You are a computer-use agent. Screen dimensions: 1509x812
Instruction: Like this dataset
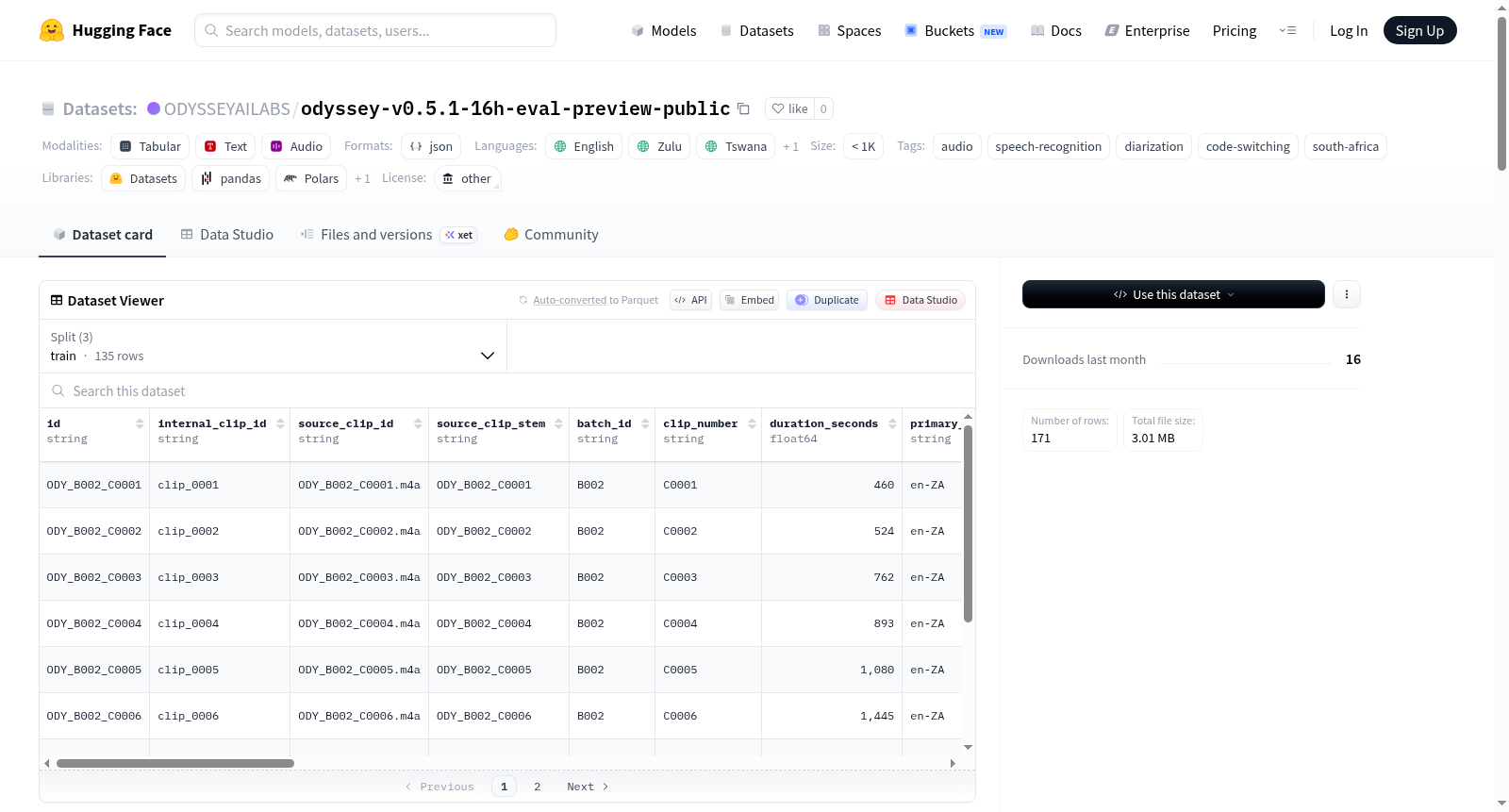[790, 108]
